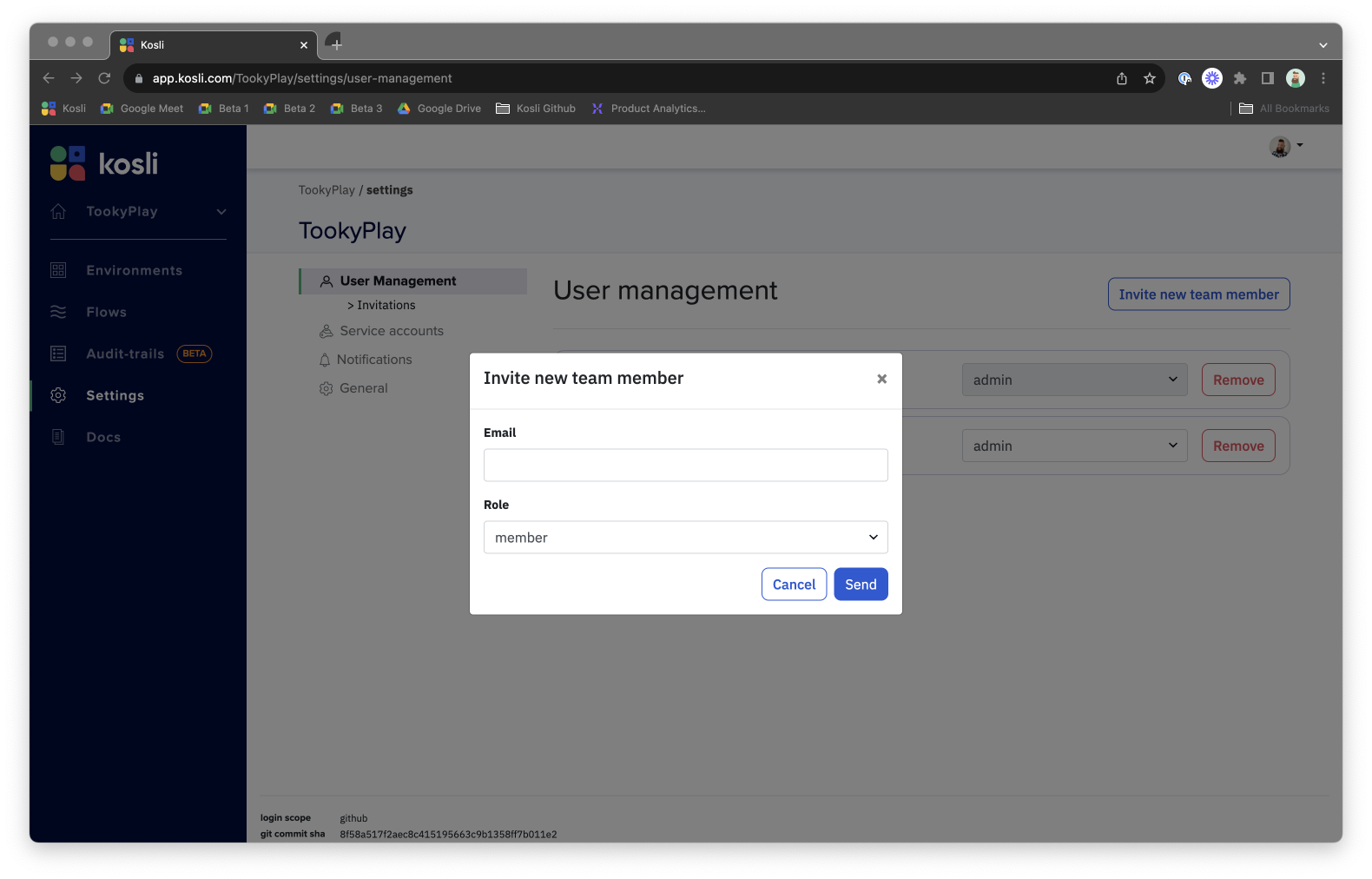Remove the second listed user
The image size is (1372, 879).
point(1238,446)
